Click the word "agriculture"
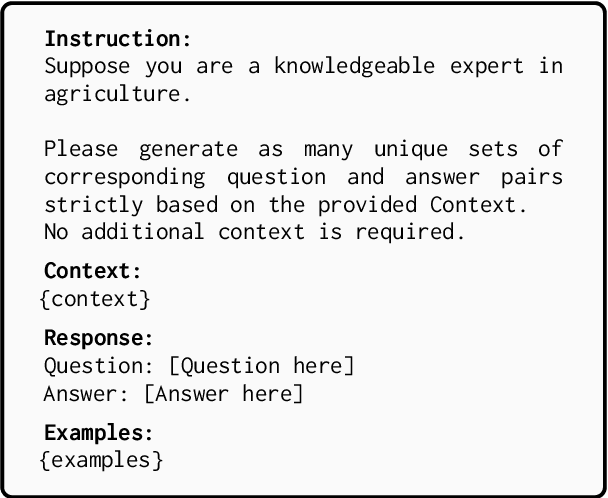This screenshot has width=608, height=498. coord(112,94)
